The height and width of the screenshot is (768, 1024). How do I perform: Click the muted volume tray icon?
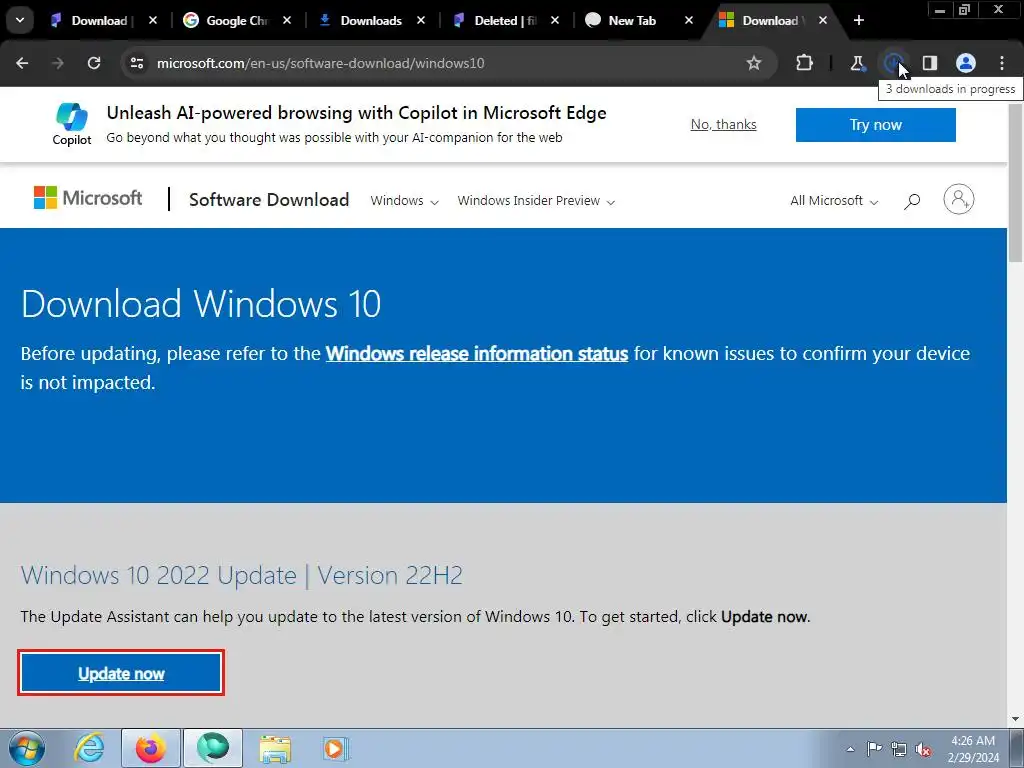(923, 749)
